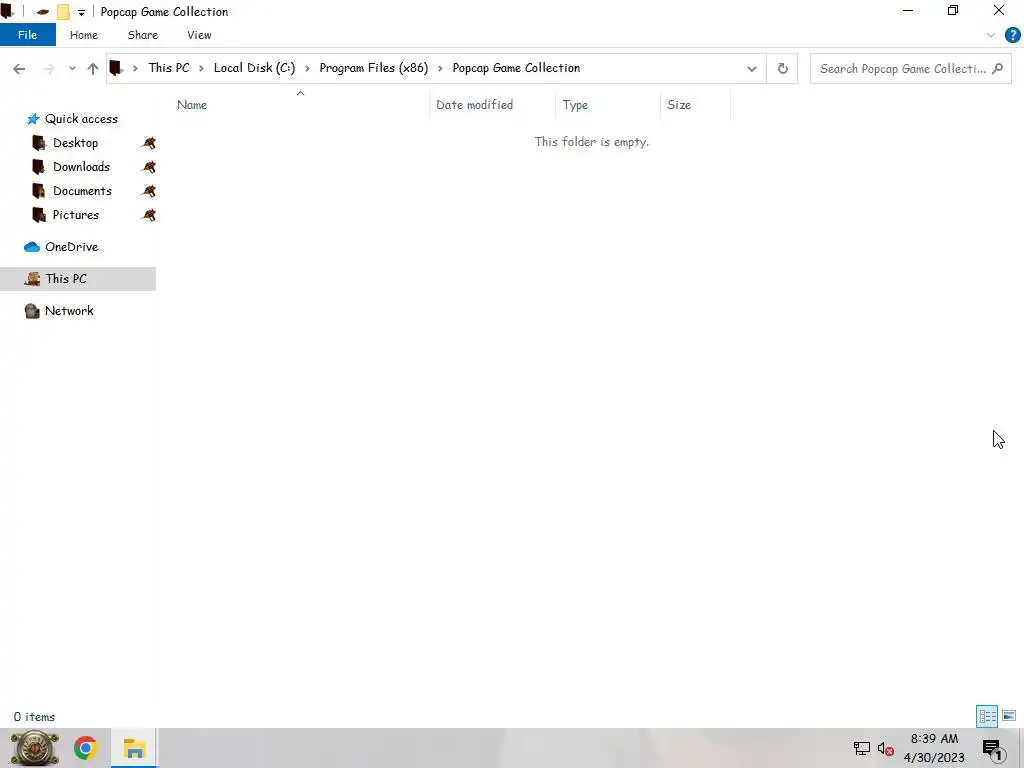This screenshot has height=768, width=1024.
Task: Launch Google Chrome from the taskbar
Action: (x=86, y=748)
